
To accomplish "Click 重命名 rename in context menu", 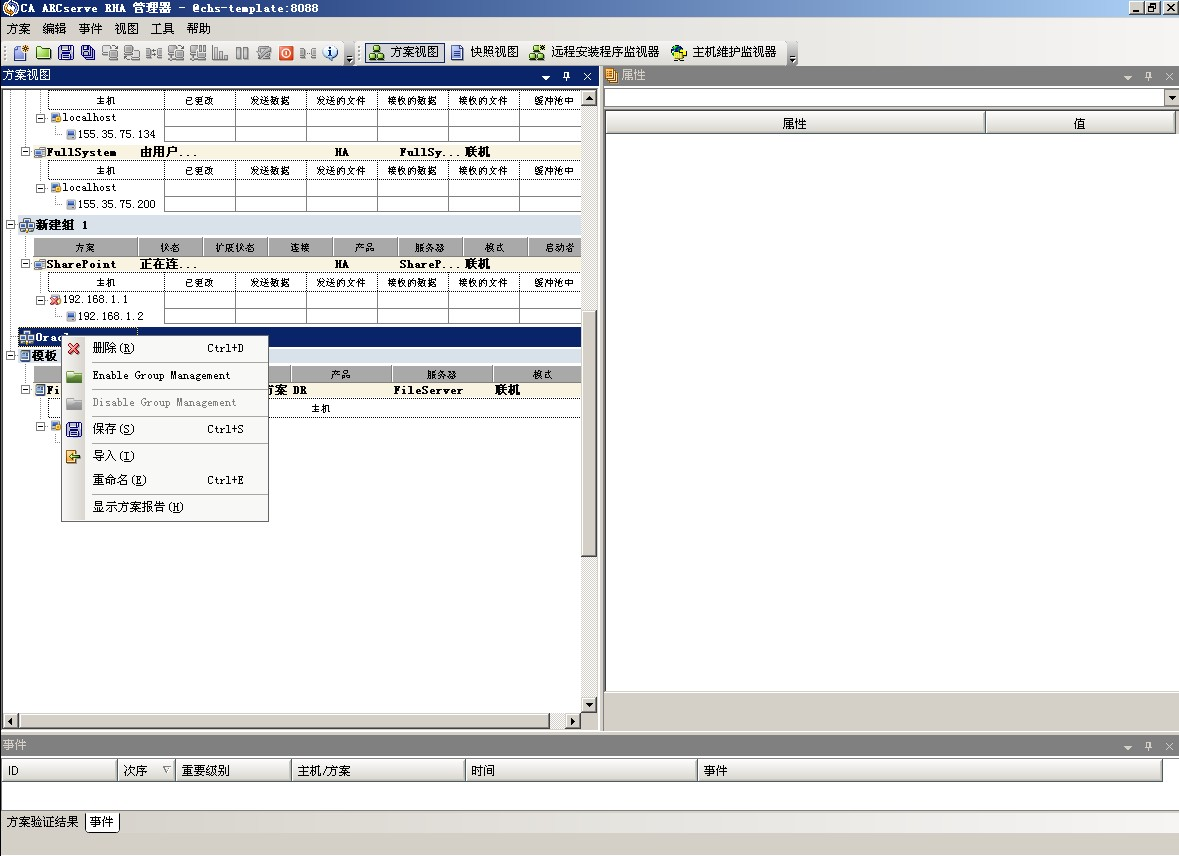I will point(119,481).
